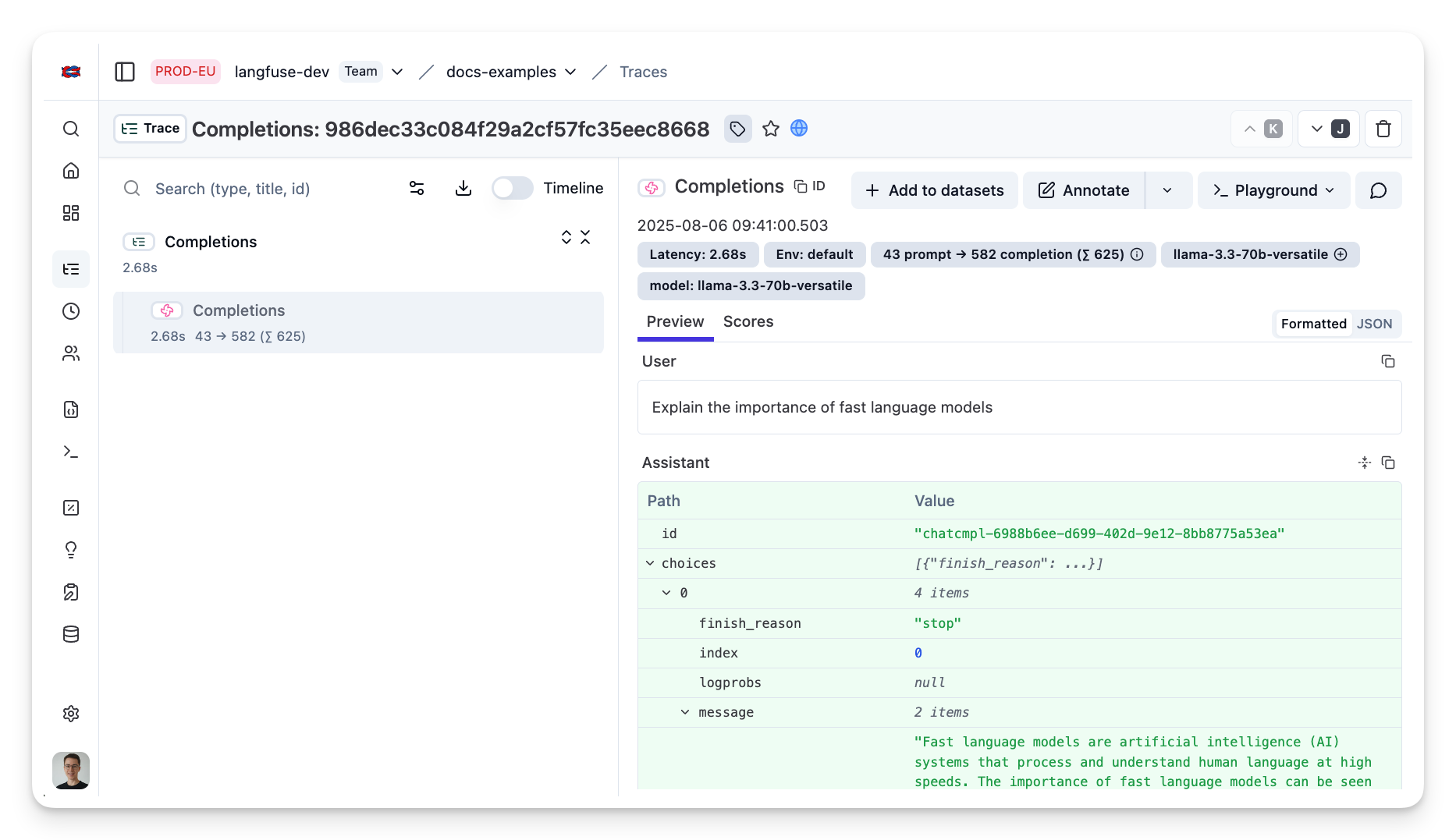This screenshot has width=1456, height=840.
Task: Collapse the choices tree row
Action: coord(650,562)
